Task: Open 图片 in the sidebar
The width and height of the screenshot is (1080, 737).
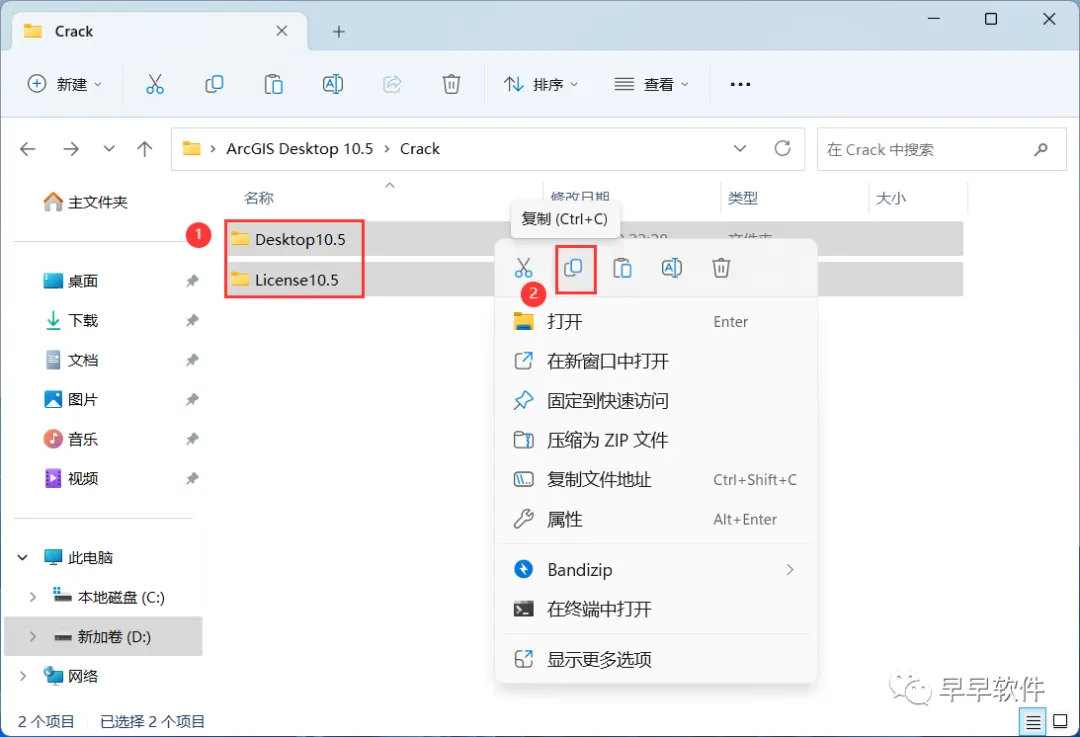Action: tap(71, 399)
